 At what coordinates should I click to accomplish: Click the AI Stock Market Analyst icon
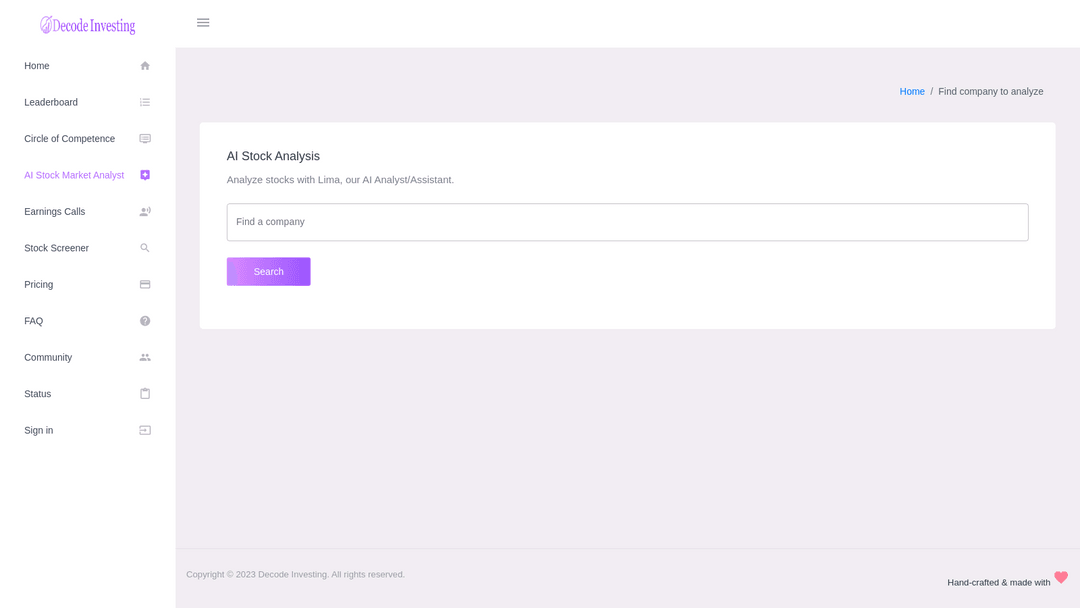(145, 175)
